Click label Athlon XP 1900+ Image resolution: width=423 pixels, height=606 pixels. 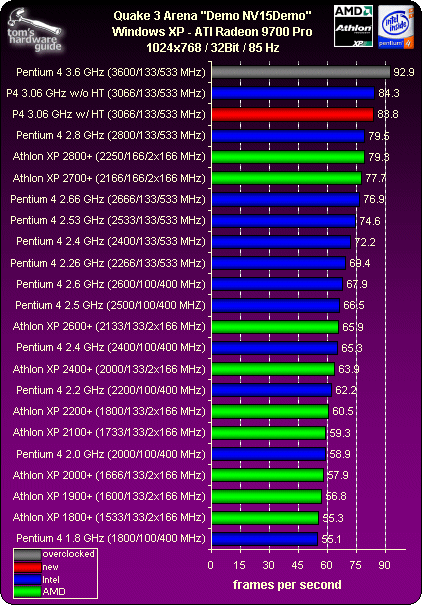pos(109,496)
